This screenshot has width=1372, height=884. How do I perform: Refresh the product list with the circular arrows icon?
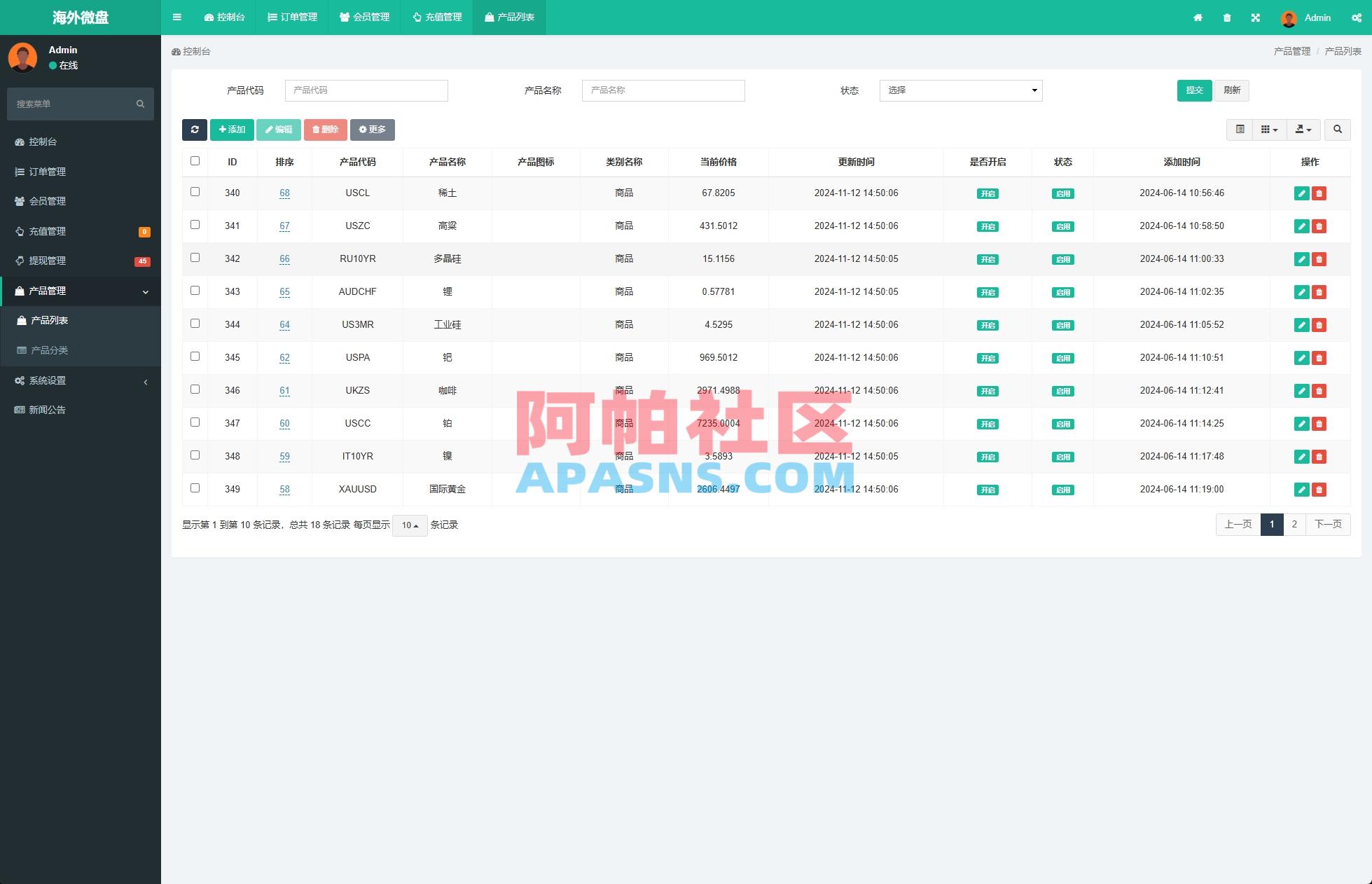click(x=195, y=130)
